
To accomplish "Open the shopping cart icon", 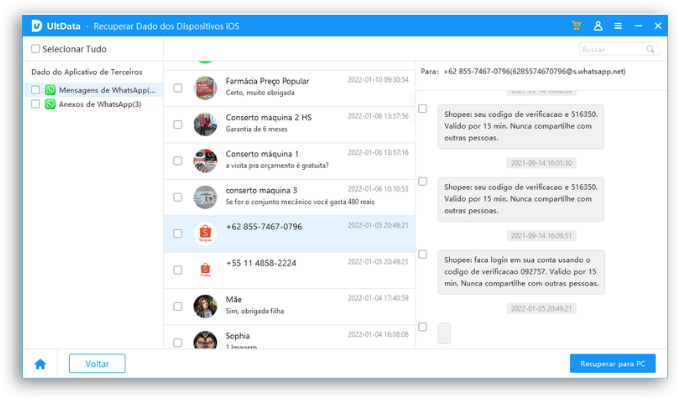I will (576, 26).
